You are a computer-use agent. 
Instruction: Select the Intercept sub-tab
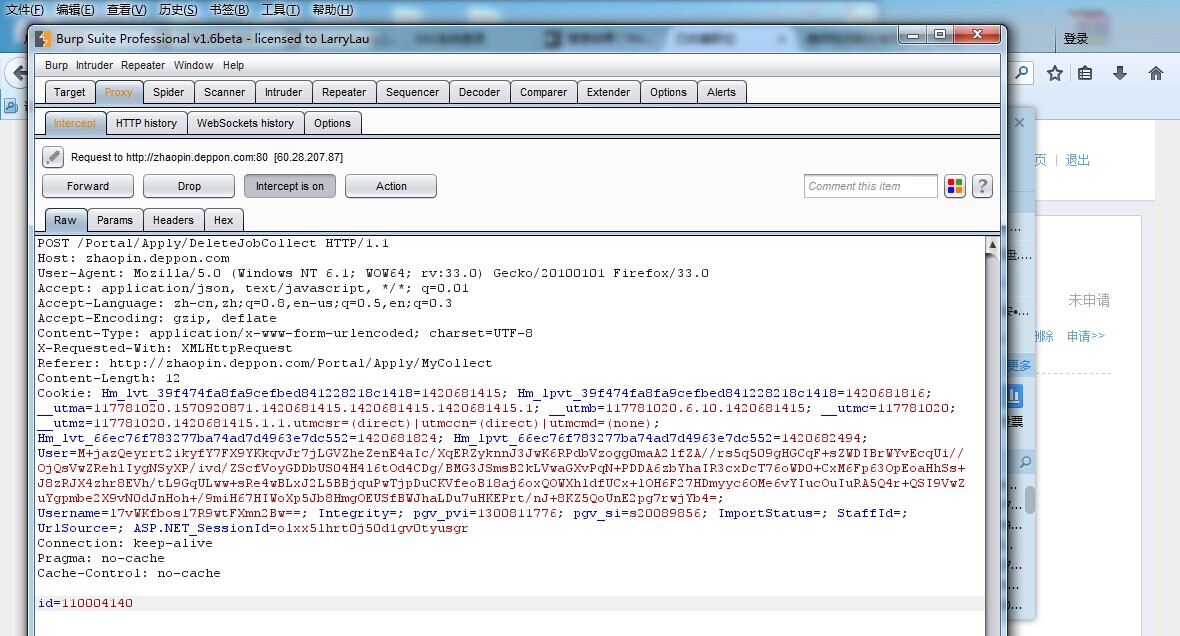pyautogui.click(x=75, y=123)
